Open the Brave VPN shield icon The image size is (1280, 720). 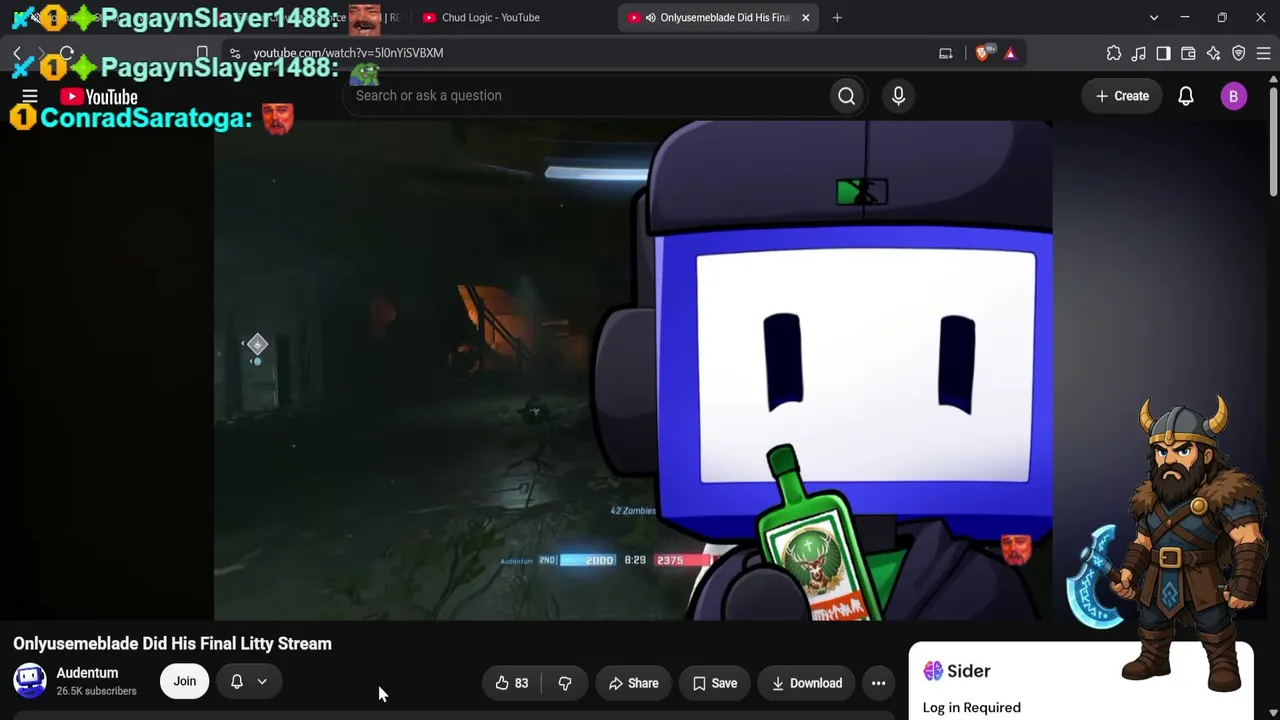click(x=1238, y=53)
